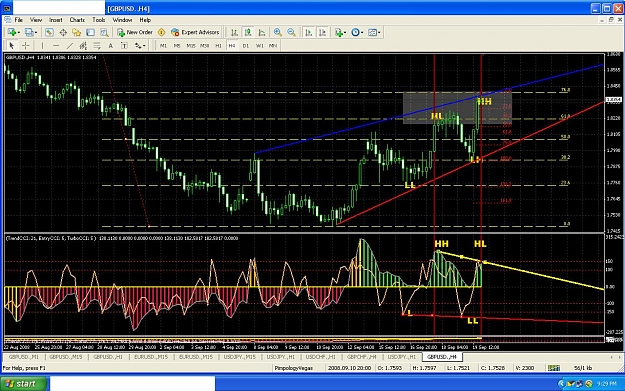625x391 pixels.
Task: Click the PimpologyVegas profile in status bar
Action: point(293,368)
